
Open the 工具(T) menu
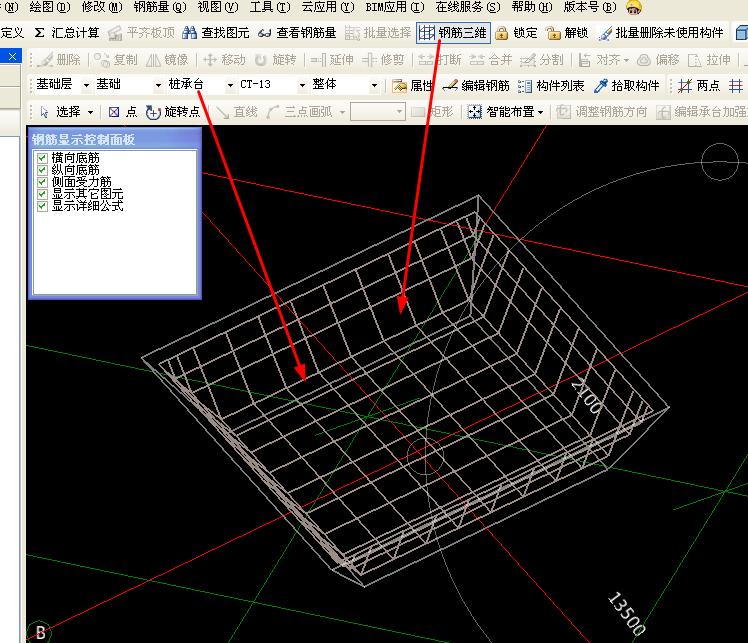(270, 7)
